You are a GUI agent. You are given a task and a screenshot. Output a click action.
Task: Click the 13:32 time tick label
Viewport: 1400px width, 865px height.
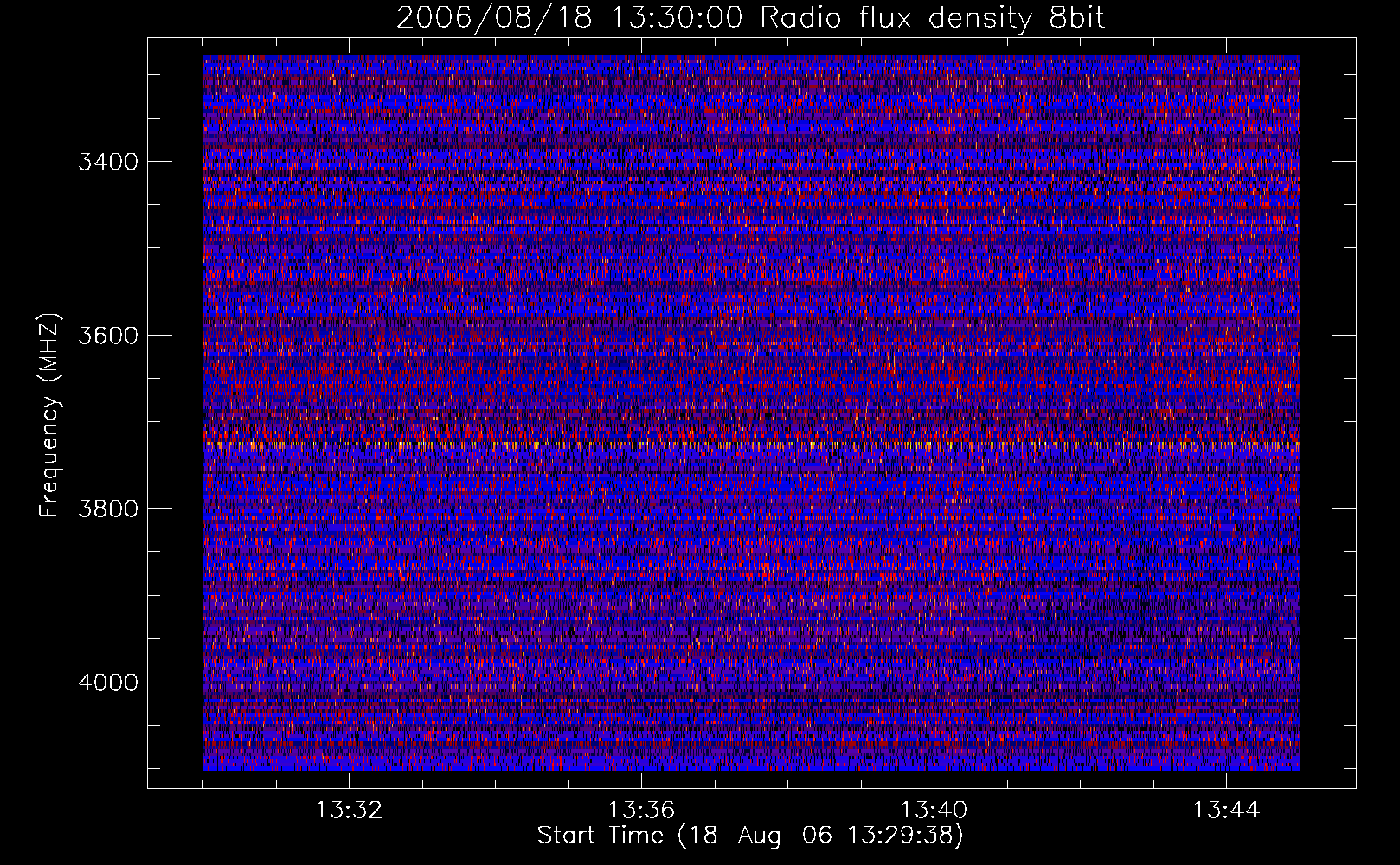click(x=349, y=810)
